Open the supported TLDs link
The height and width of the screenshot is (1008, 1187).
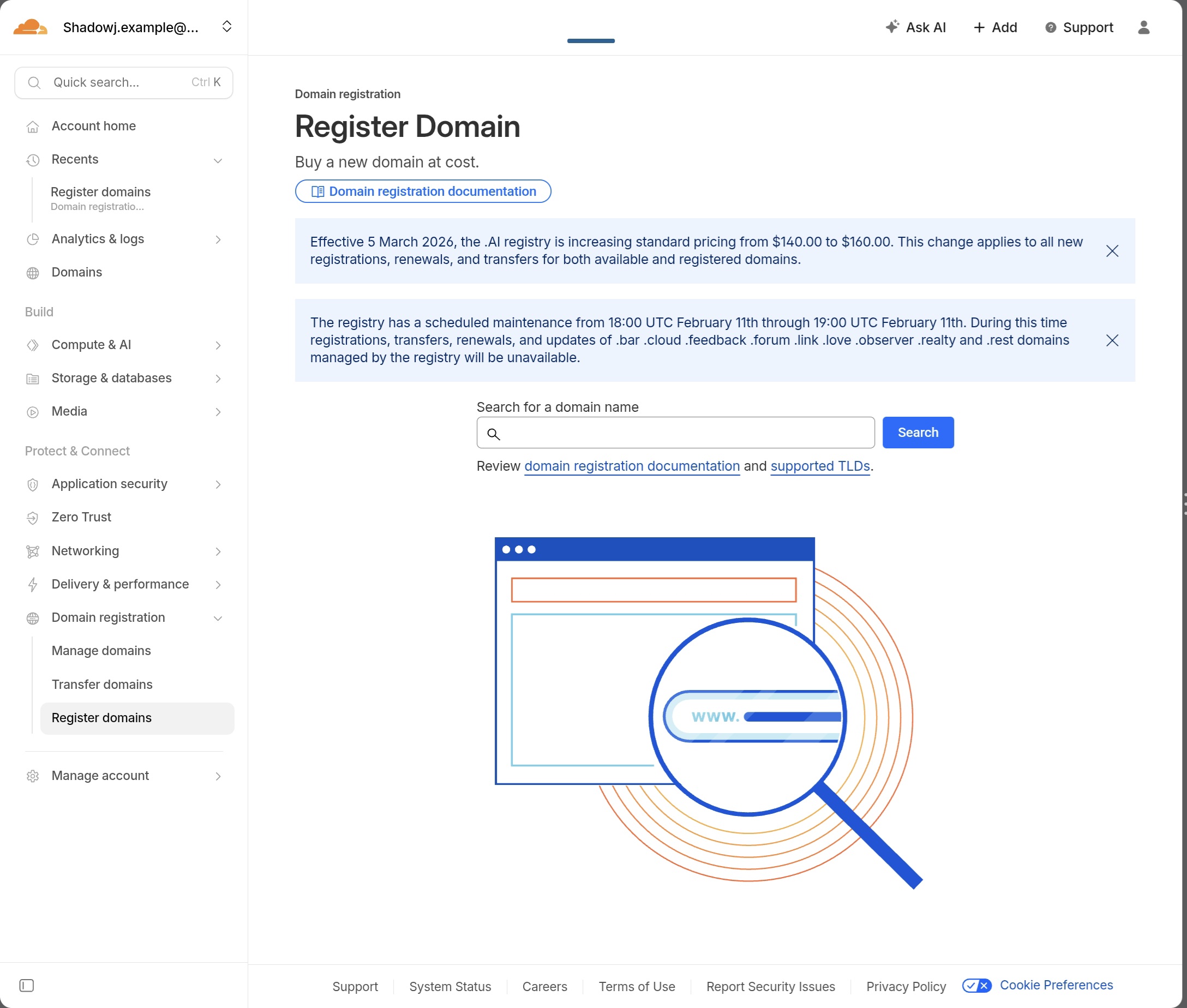pyautogui.click(x=819, y=466)
